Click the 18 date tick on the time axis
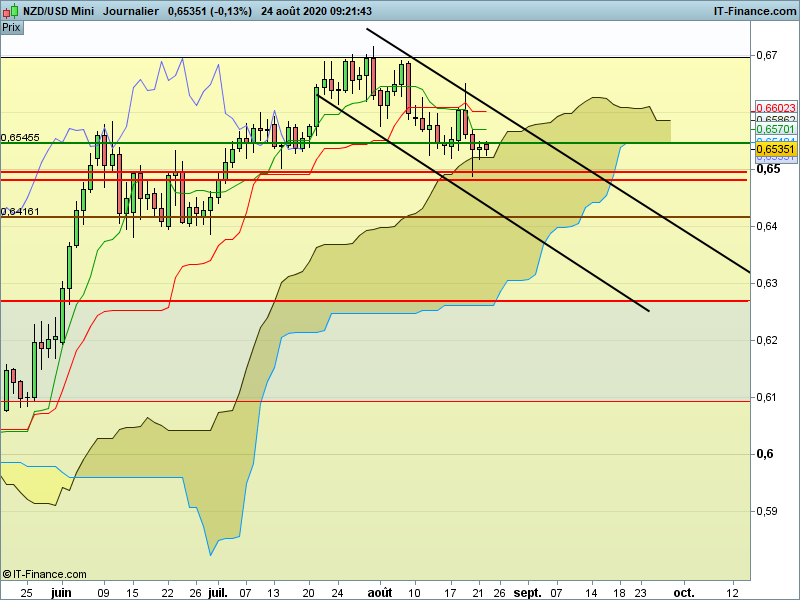Screen dimensions: 800x600 point(619,593)
